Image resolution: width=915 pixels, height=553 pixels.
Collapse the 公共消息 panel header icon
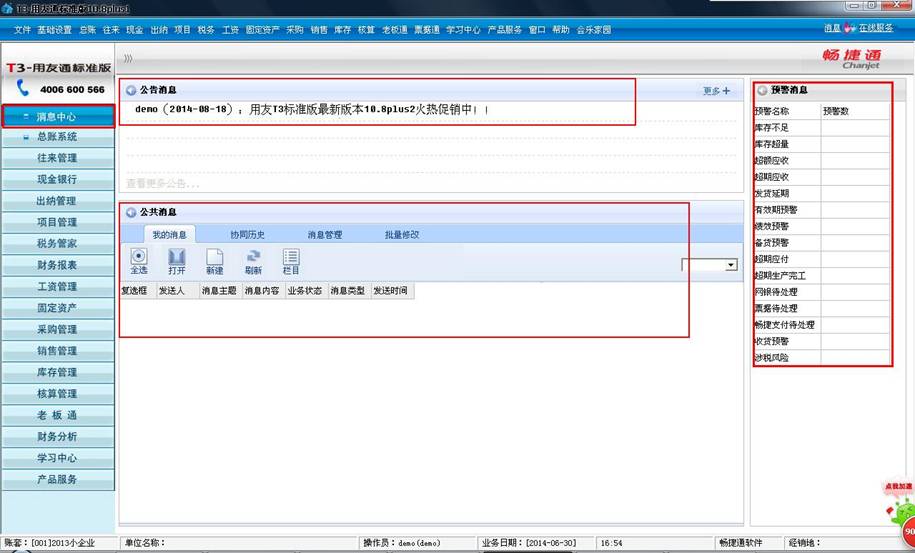click(x=131, y=212)
